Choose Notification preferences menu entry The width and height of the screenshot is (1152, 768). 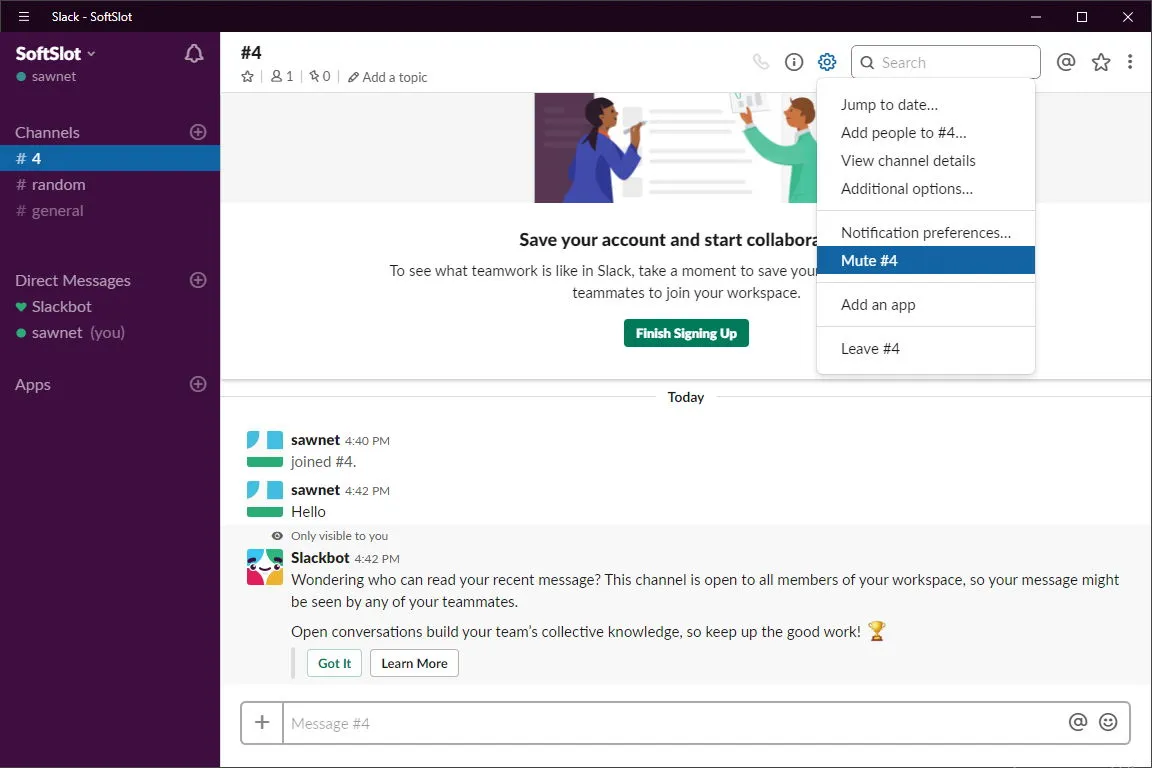click(925, 232)
